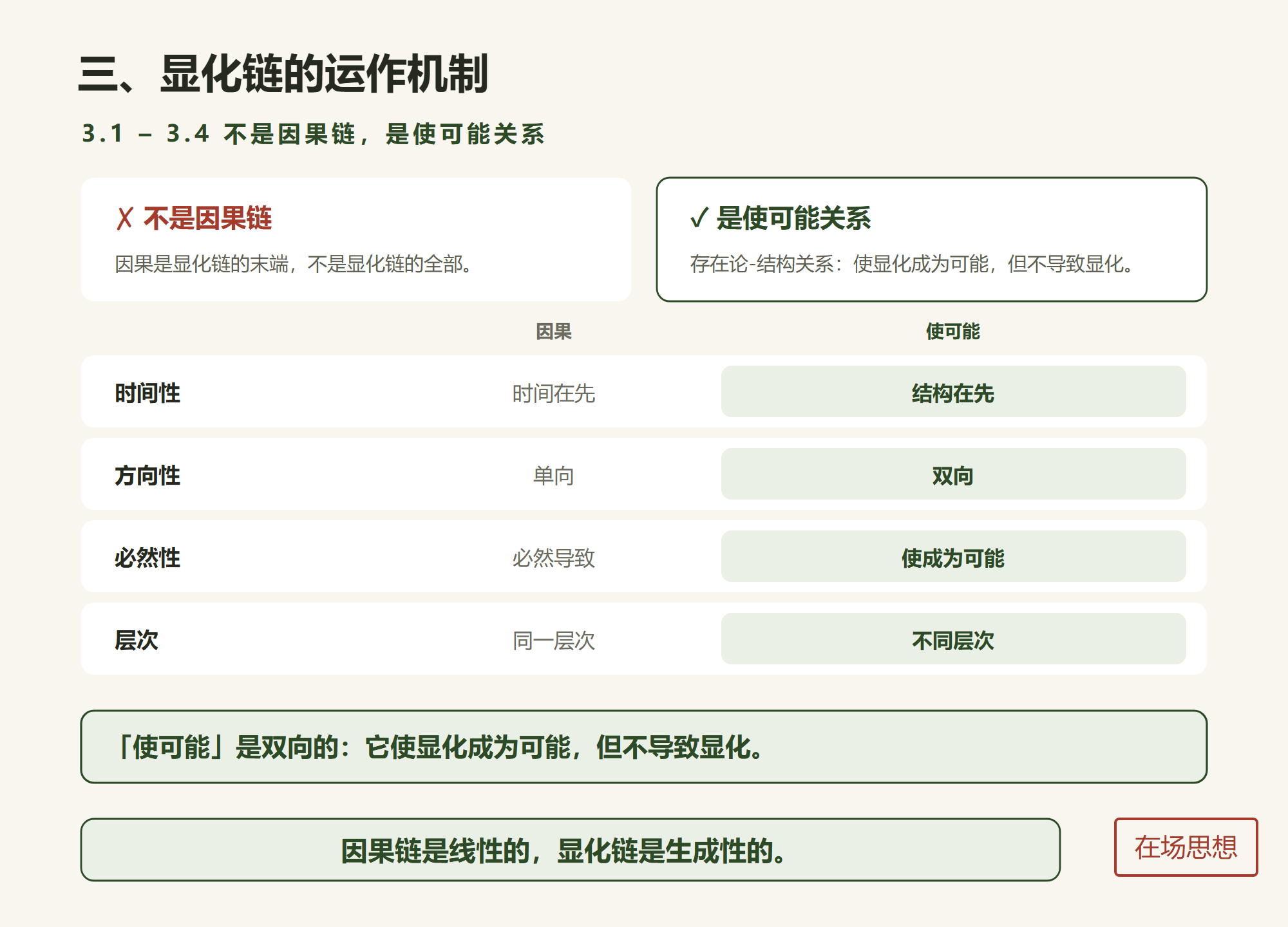Click the 同一层次 cell
1288x927 pixels.
point(554,641)
